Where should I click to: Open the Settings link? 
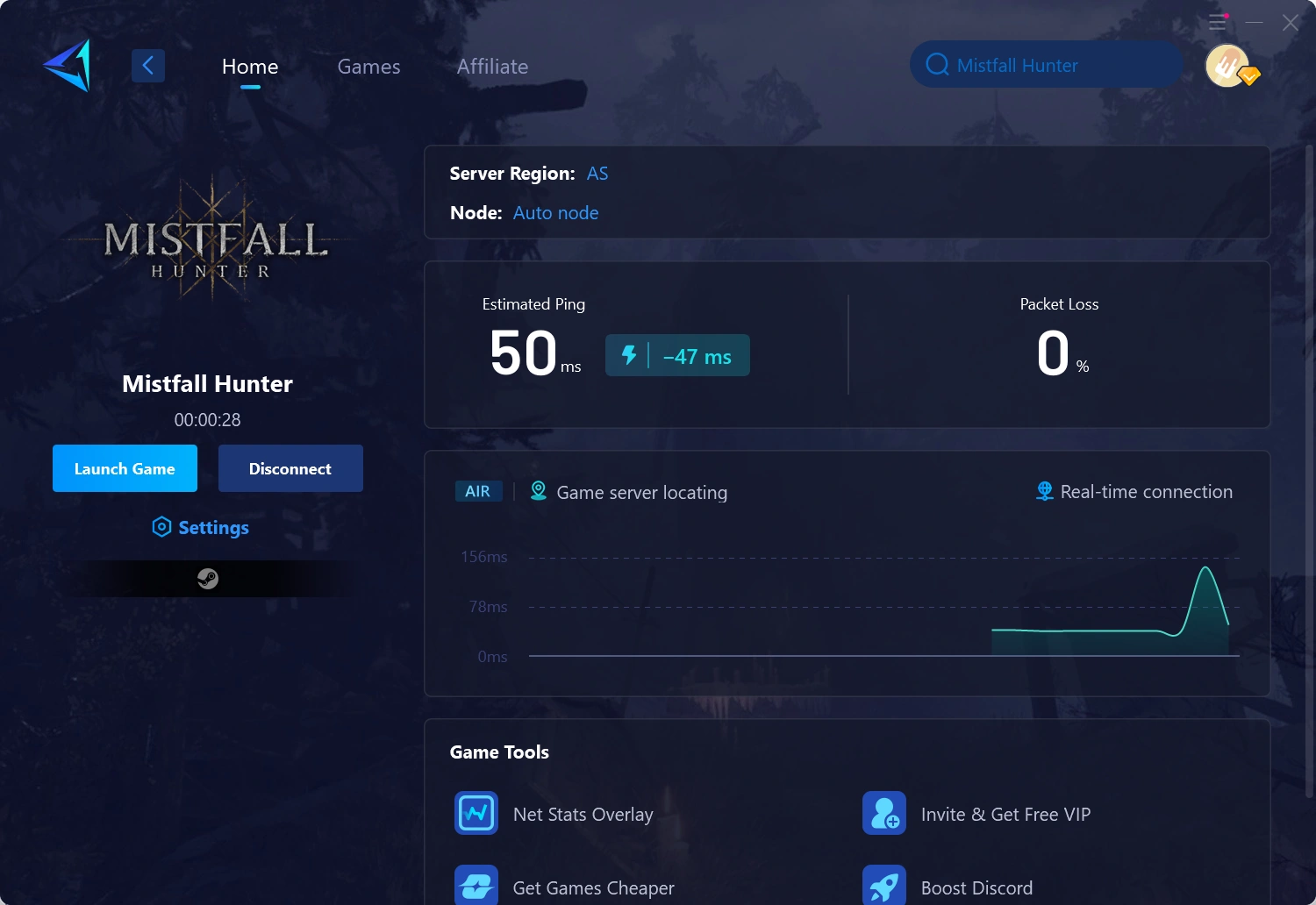point(213,528)
